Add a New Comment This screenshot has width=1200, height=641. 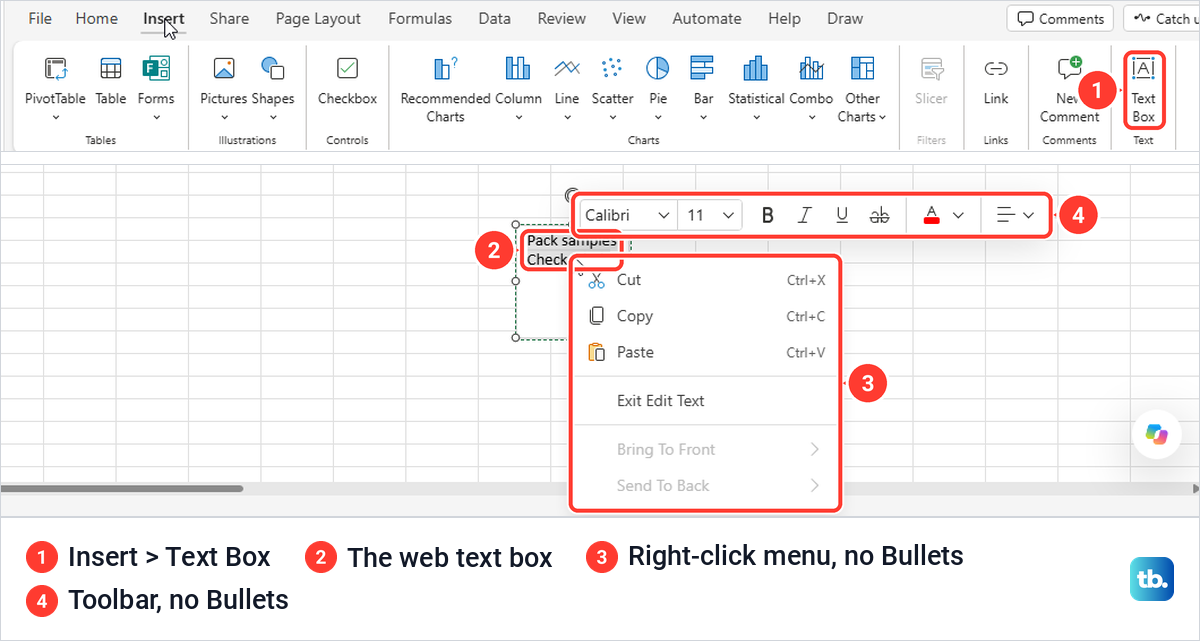click(x=1069, y=88)
